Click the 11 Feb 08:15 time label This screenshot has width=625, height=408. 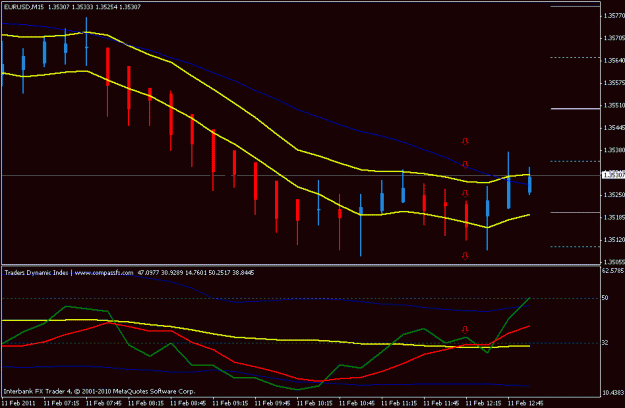click(146, 403)
